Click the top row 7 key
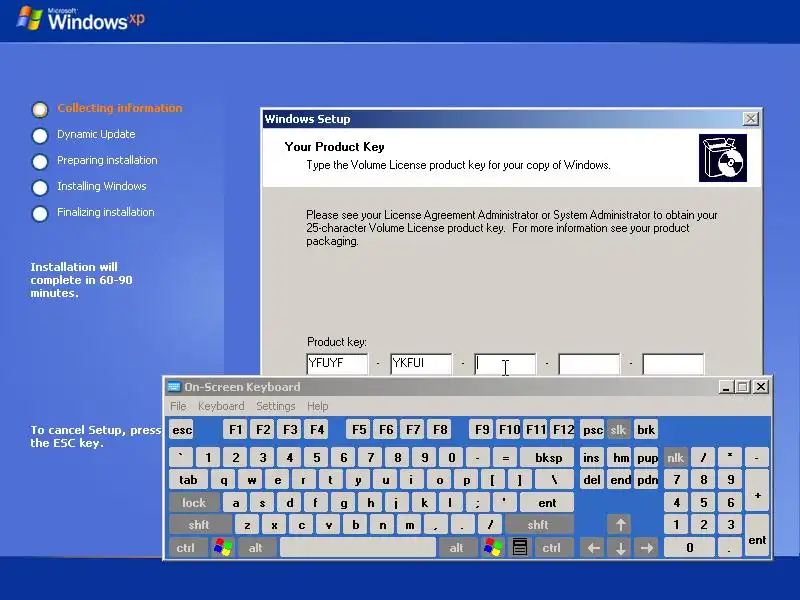Viewport: 800px width, 600px height. (370, 458)
